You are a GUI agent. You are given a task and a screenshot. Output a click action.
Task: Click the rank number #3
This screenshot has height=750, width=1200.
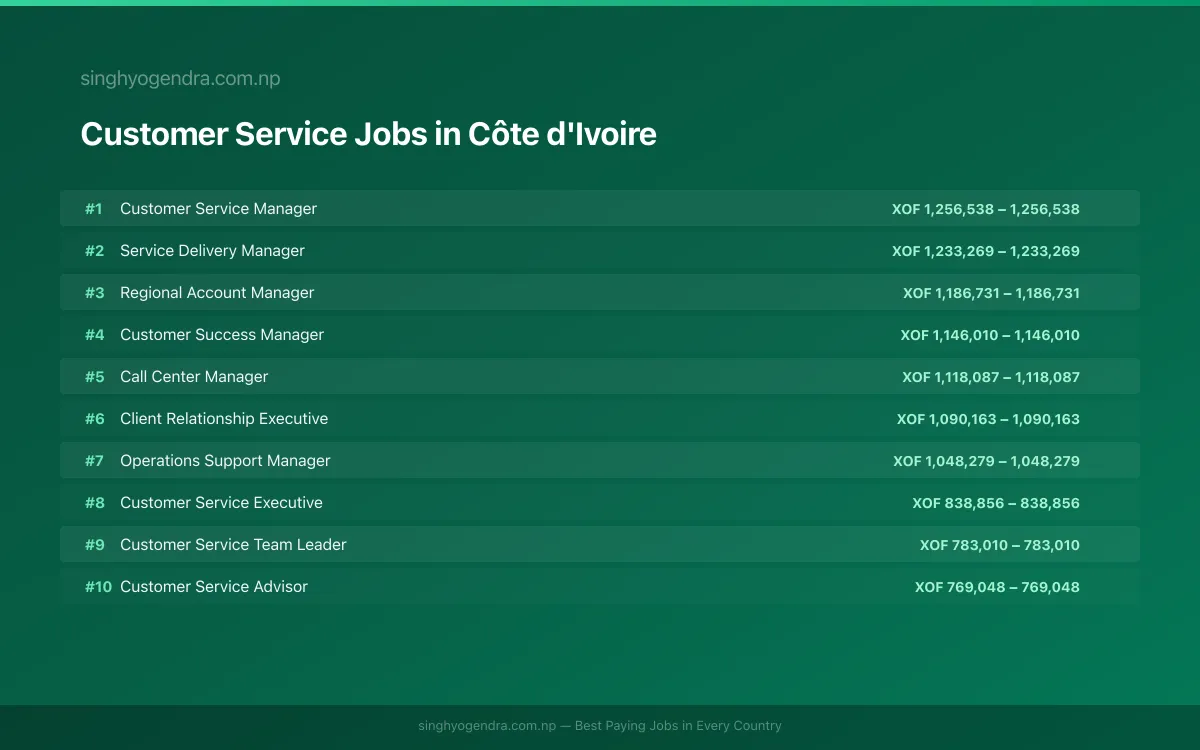point(94,293)
